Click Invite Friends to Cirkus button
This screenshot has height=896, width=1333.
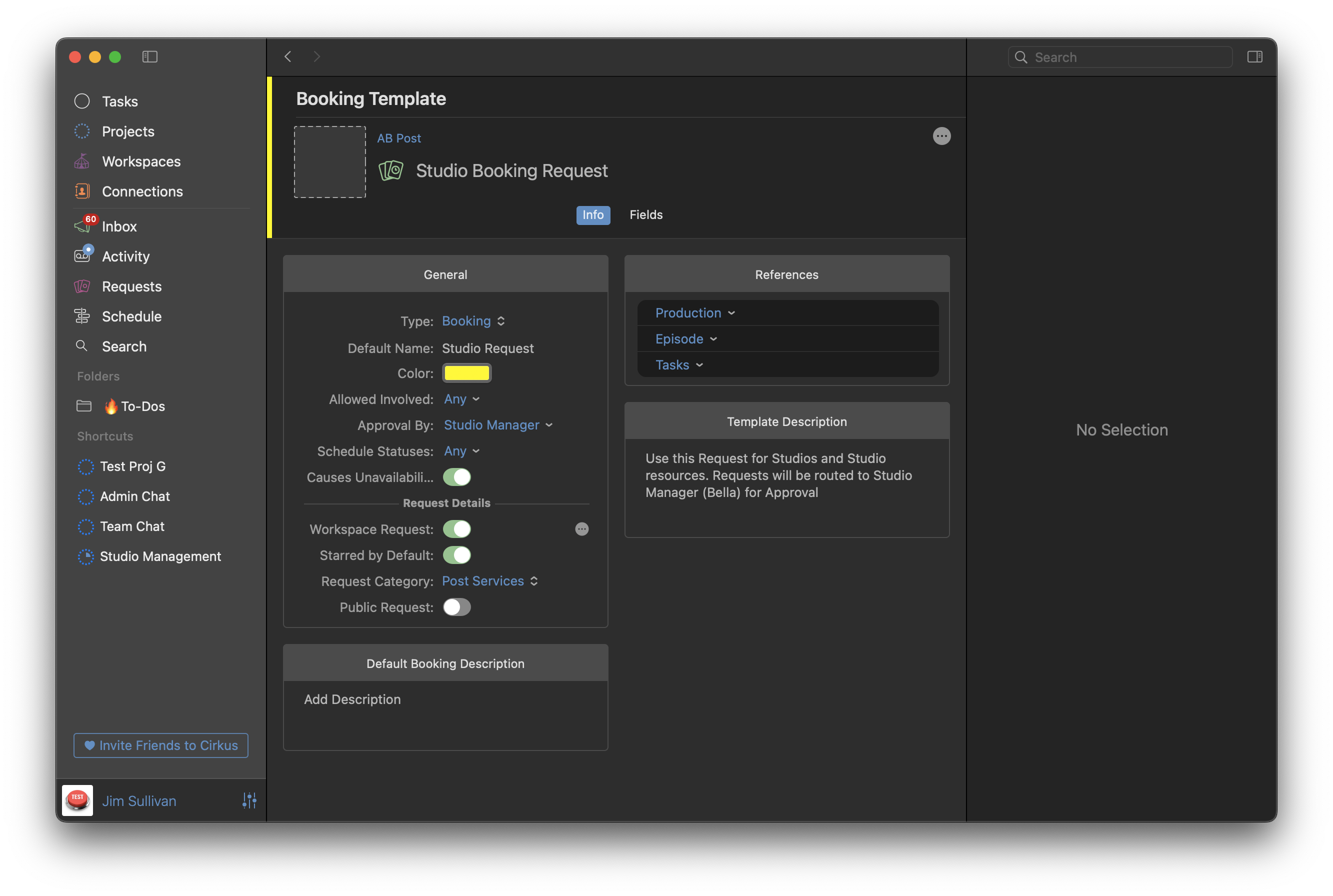(x=160, y=745)
